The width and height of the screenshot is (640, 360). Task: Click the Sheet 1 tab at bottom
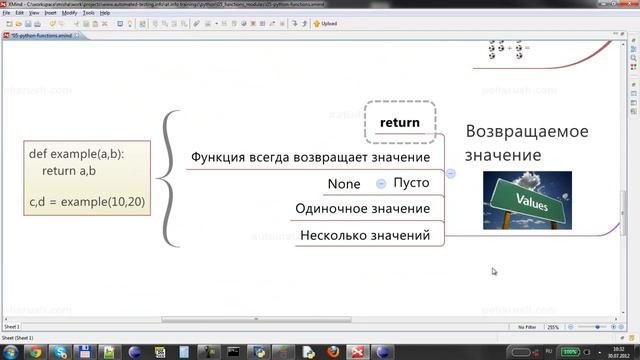[11, 327]
